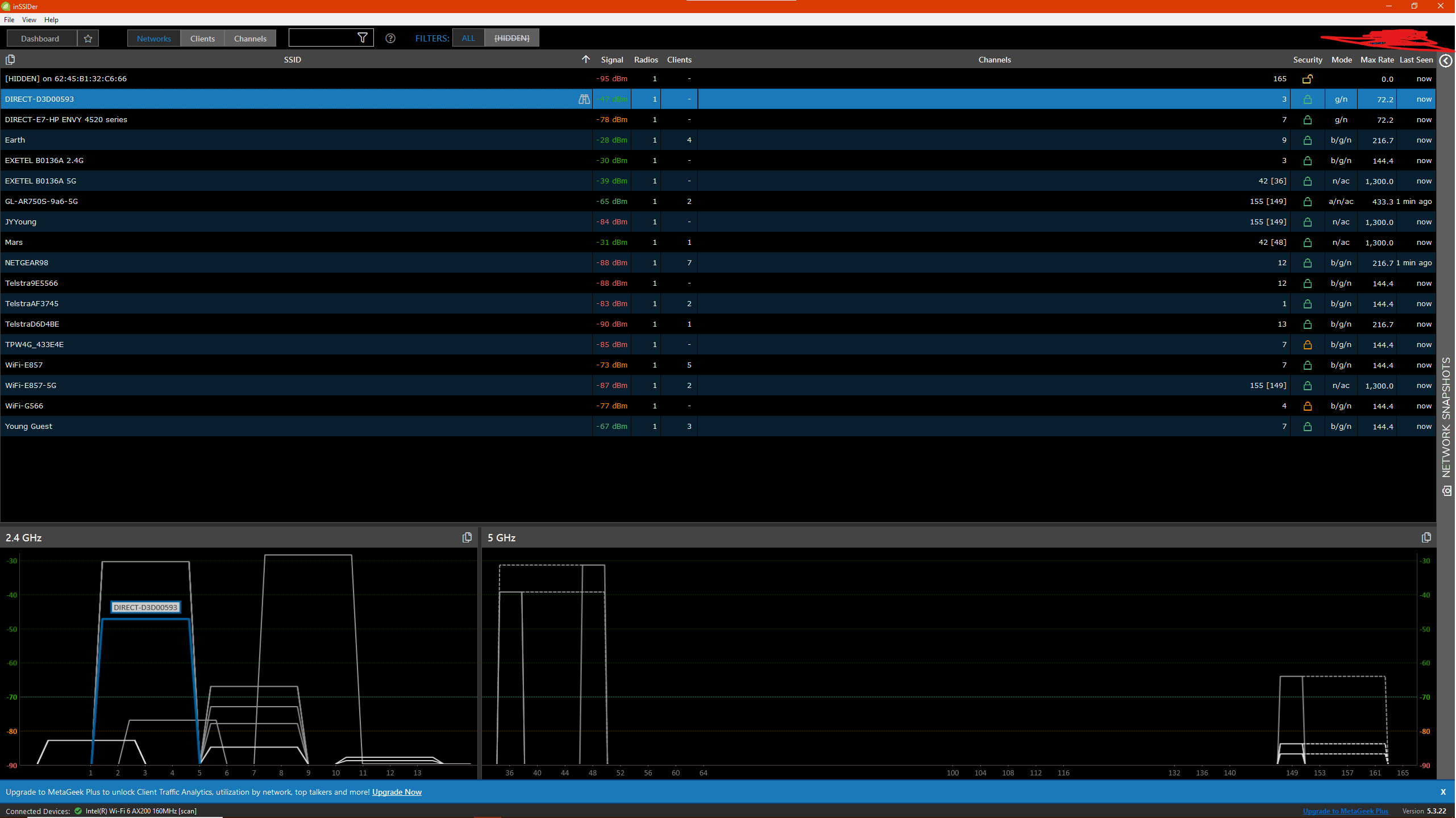Click the filter funnel icon
The height and width of the screenshot is (818, 1456).
pos(362,38)
